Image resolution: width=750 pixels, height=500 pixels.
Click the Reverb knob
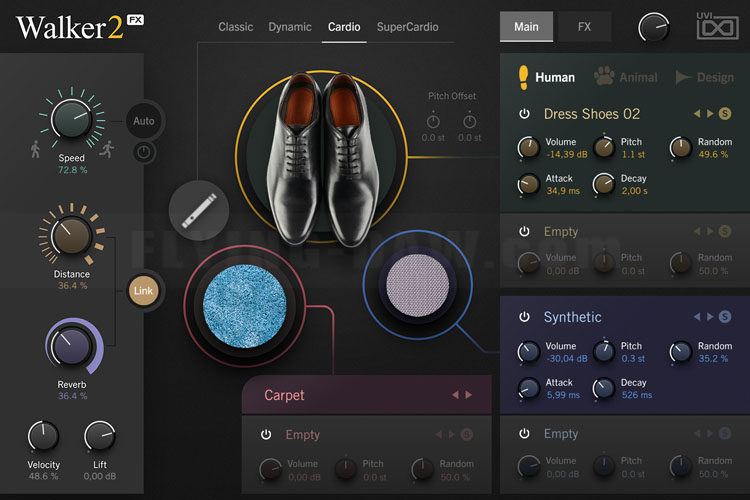point(72,346)
